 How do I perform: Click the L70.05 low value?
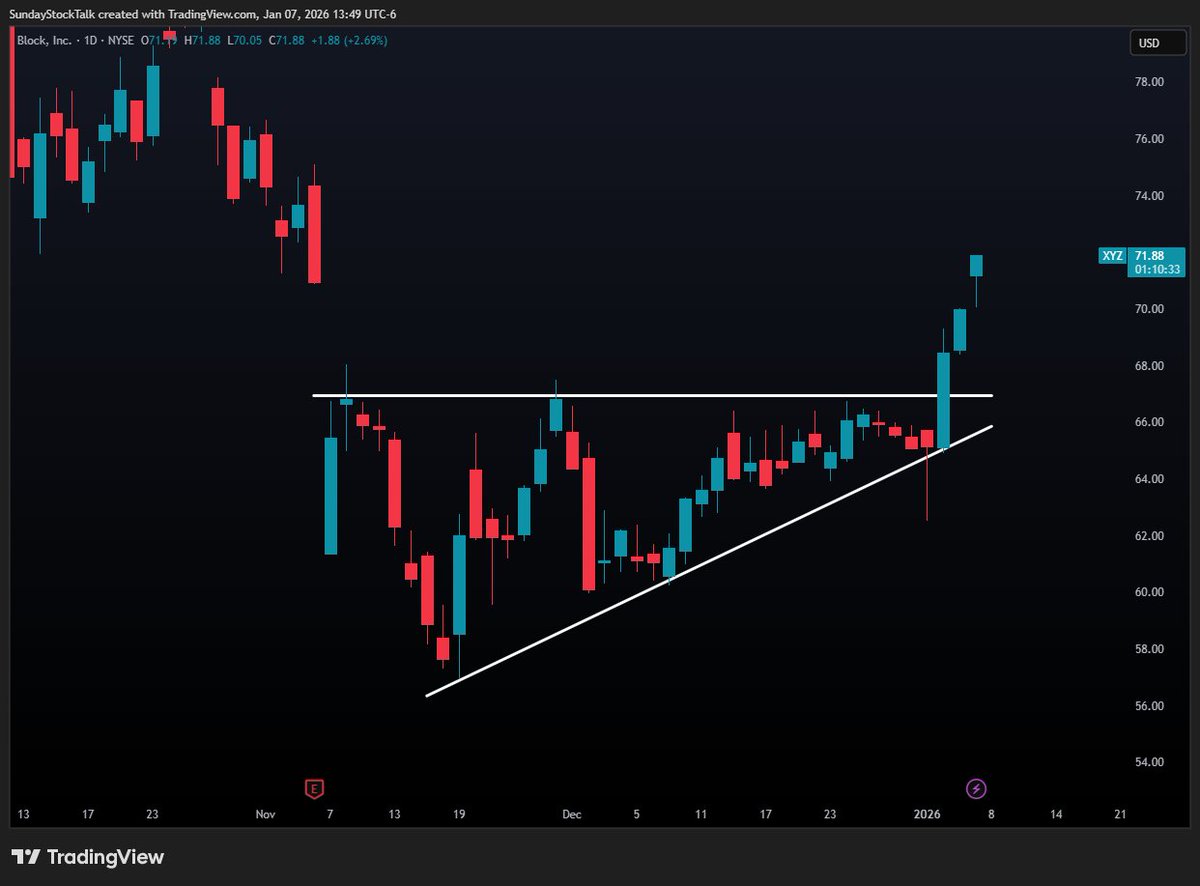coord(244,40)
